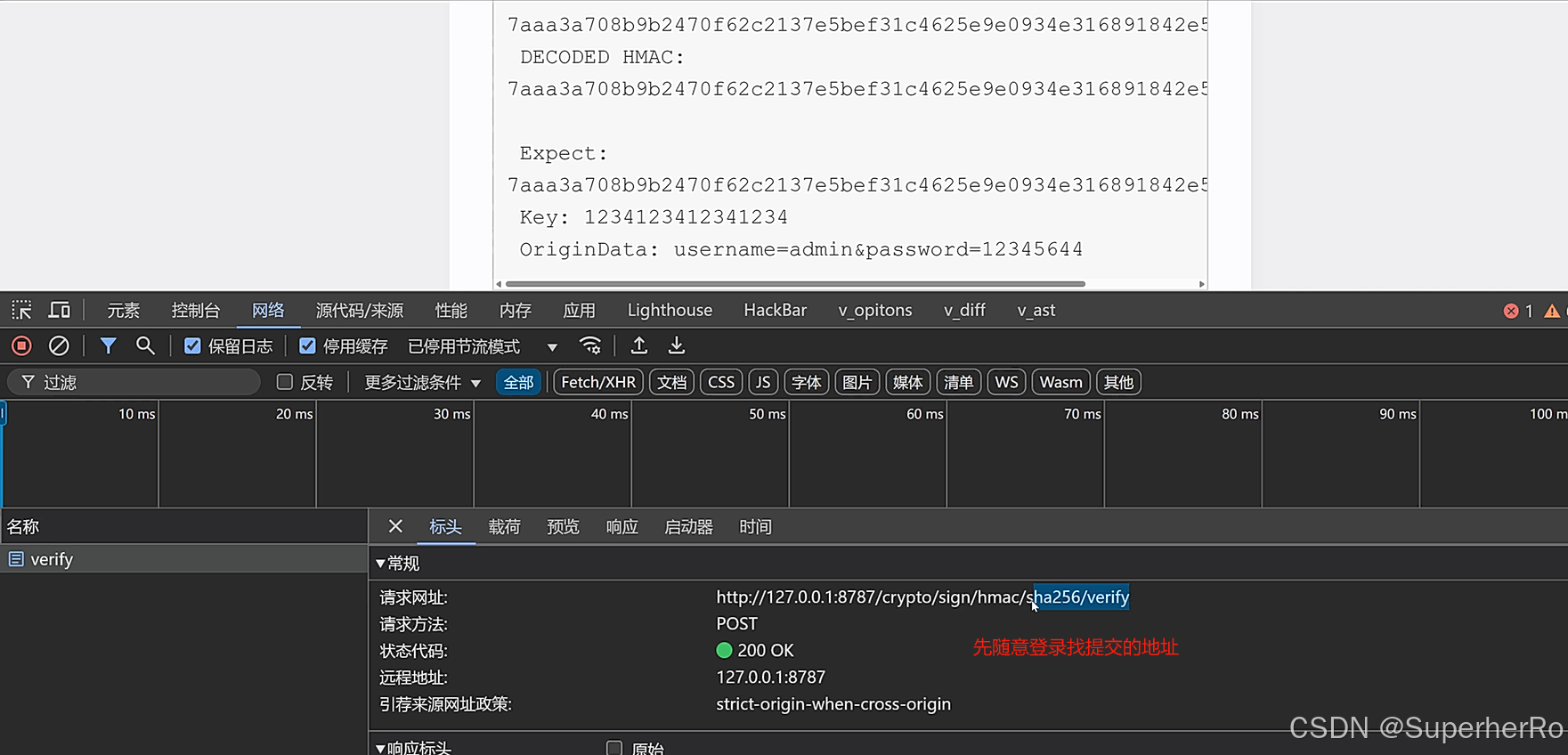Filter requests by CSS
Screen dimensions: 1568x755
click(721, 382)
